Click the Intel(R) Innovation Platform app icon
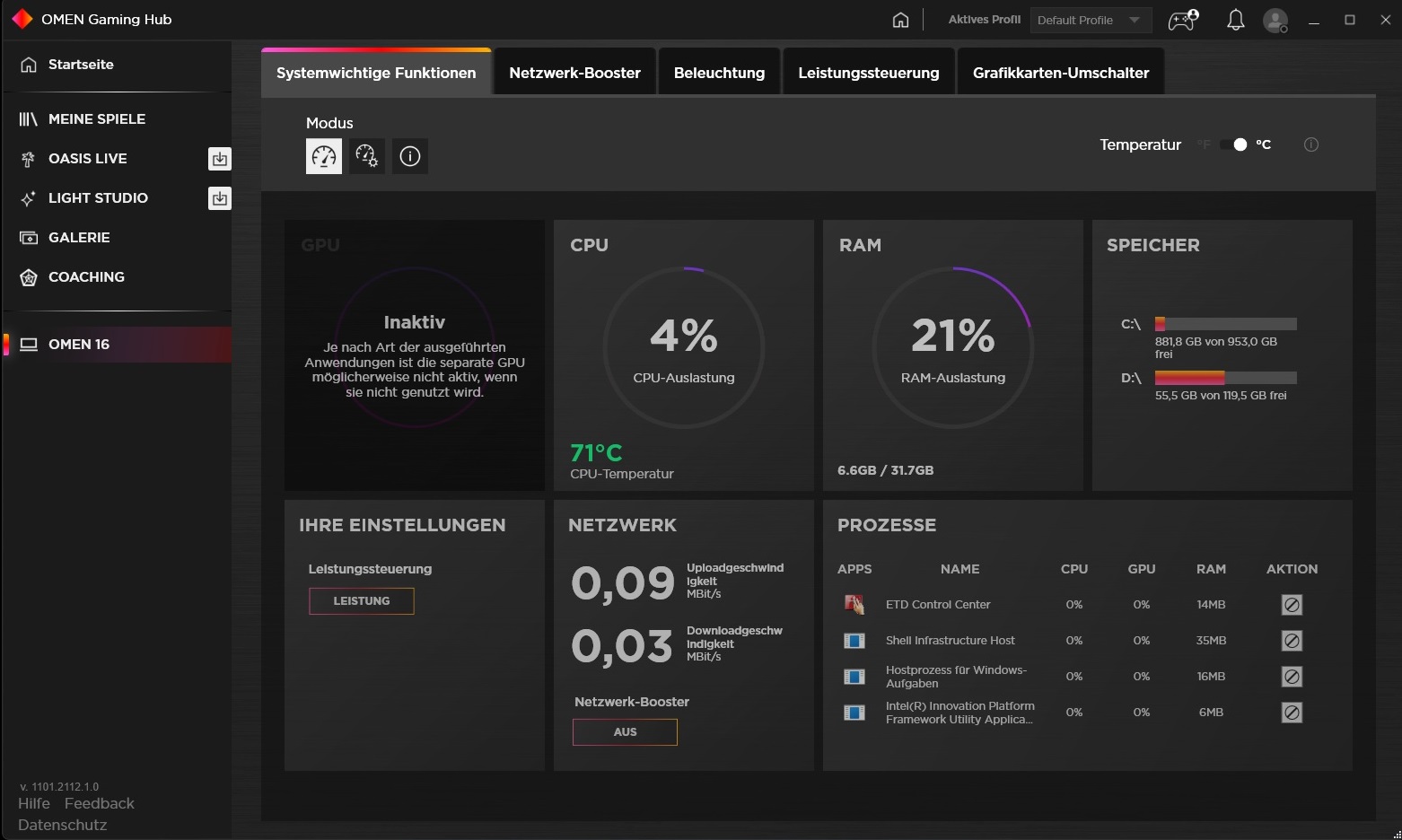The width and height of the screenshot is (1402, 840). point(854,713)
